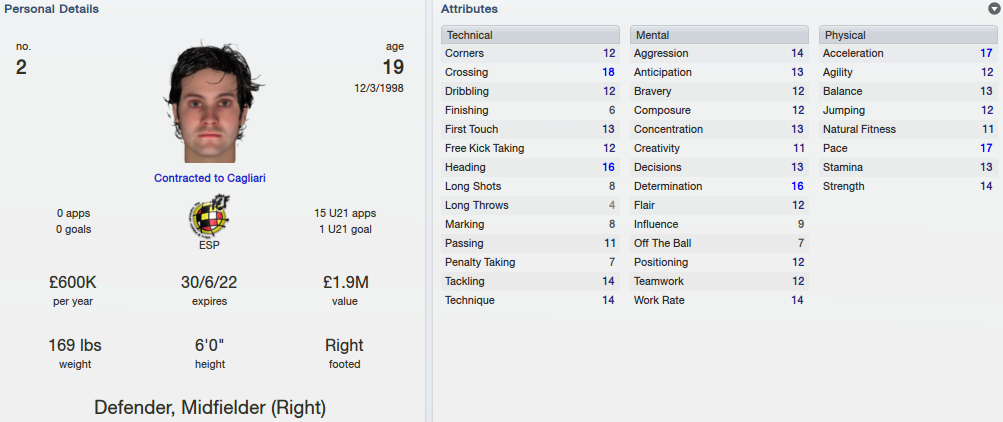Click the 30/6/22 contract expiry date

[210, 283]
